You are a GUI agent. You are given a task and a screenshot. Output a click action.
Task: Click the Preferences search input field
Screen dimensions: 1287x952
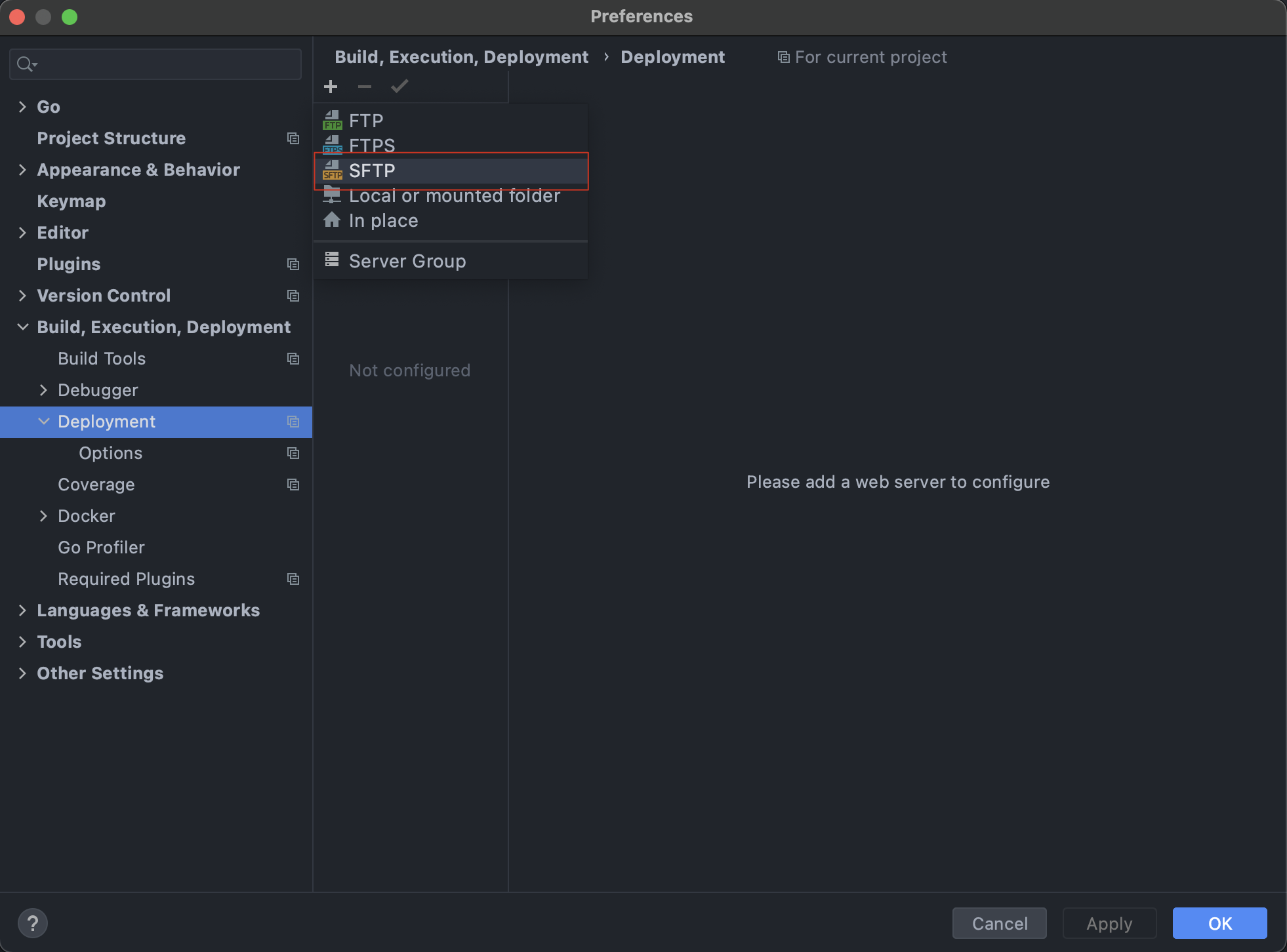(x=156, y=63)
